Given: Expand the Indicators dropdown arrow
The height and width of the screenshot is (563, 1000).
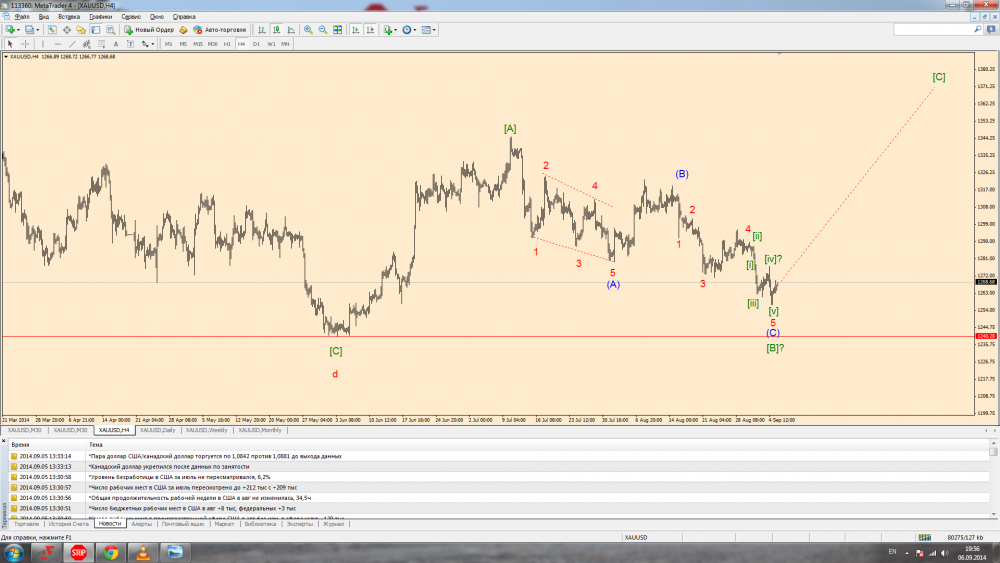Looking at the screenshot, I should [395, 30].
